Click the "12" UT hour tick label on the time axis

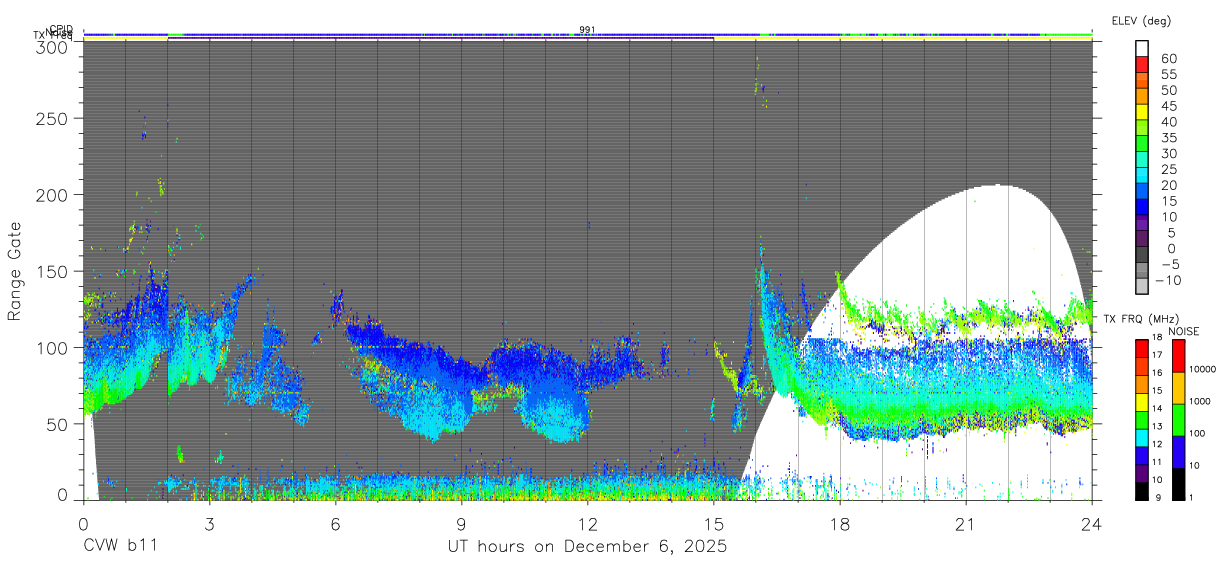click(587, 523)
